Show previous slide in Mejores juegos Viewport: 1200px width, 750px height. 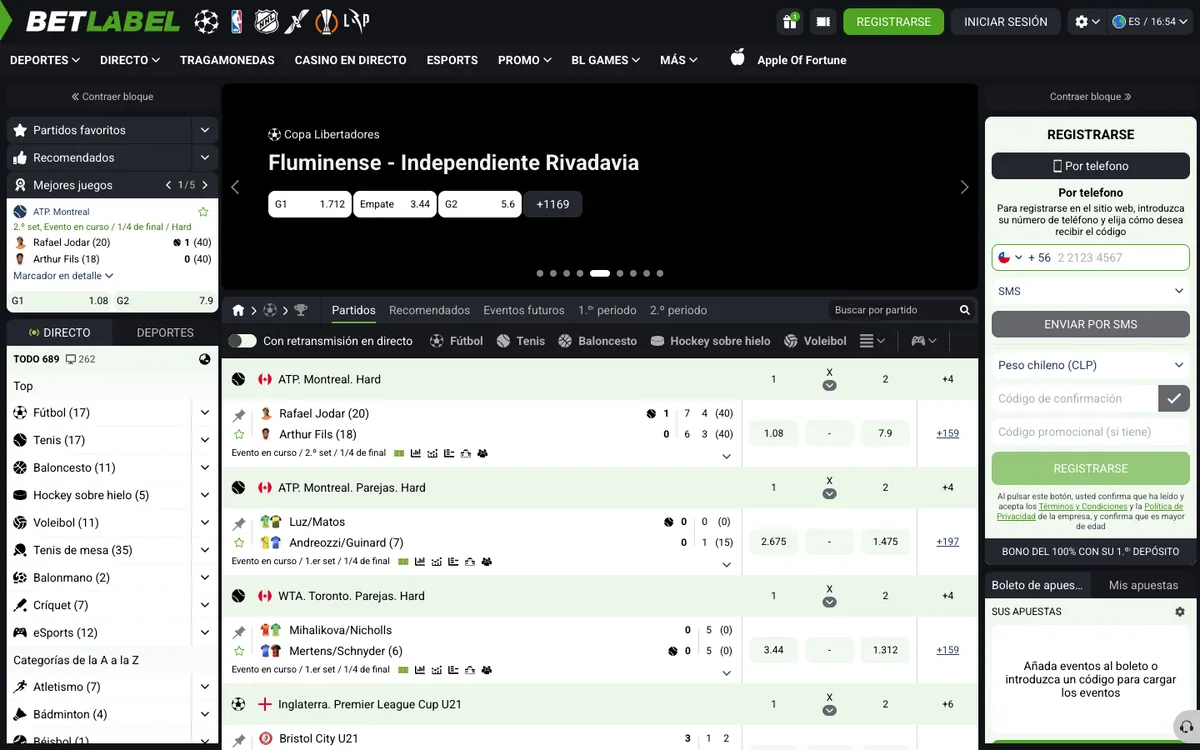tap(168, 185)
